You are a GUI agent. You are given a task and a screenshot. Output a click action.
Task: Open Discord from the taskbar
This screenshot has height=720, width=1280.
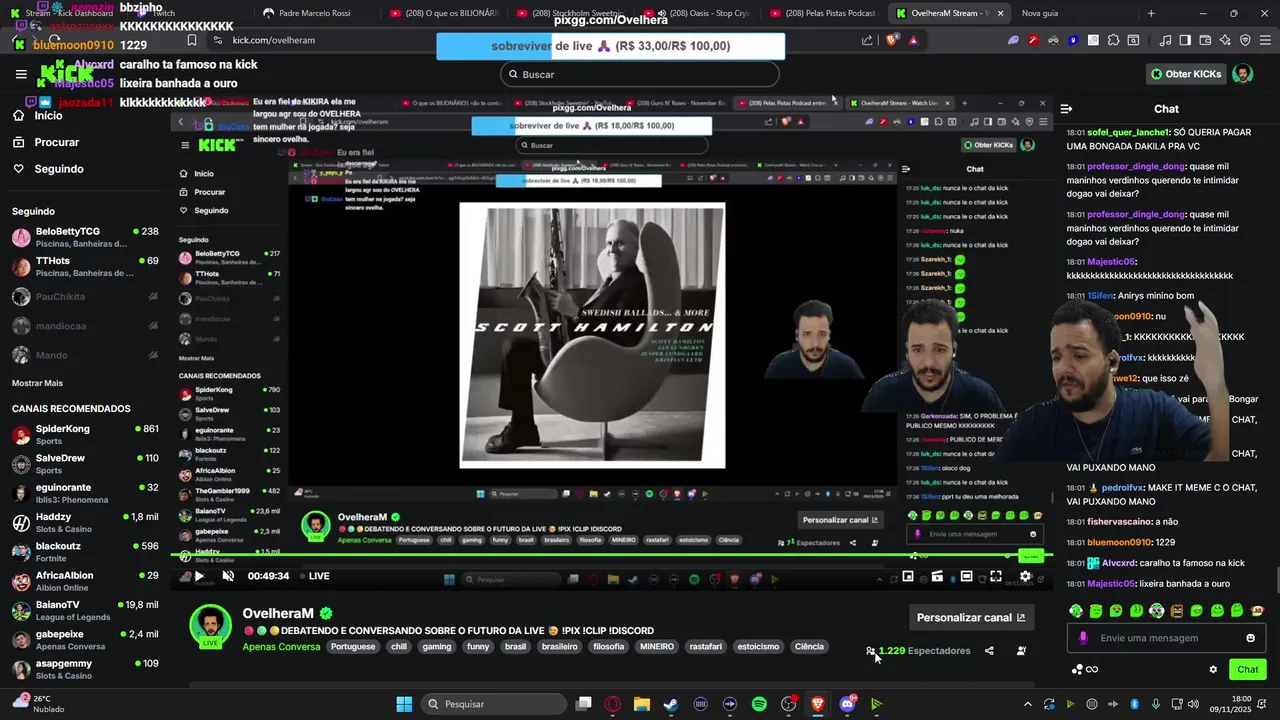(x=848, y=704)
